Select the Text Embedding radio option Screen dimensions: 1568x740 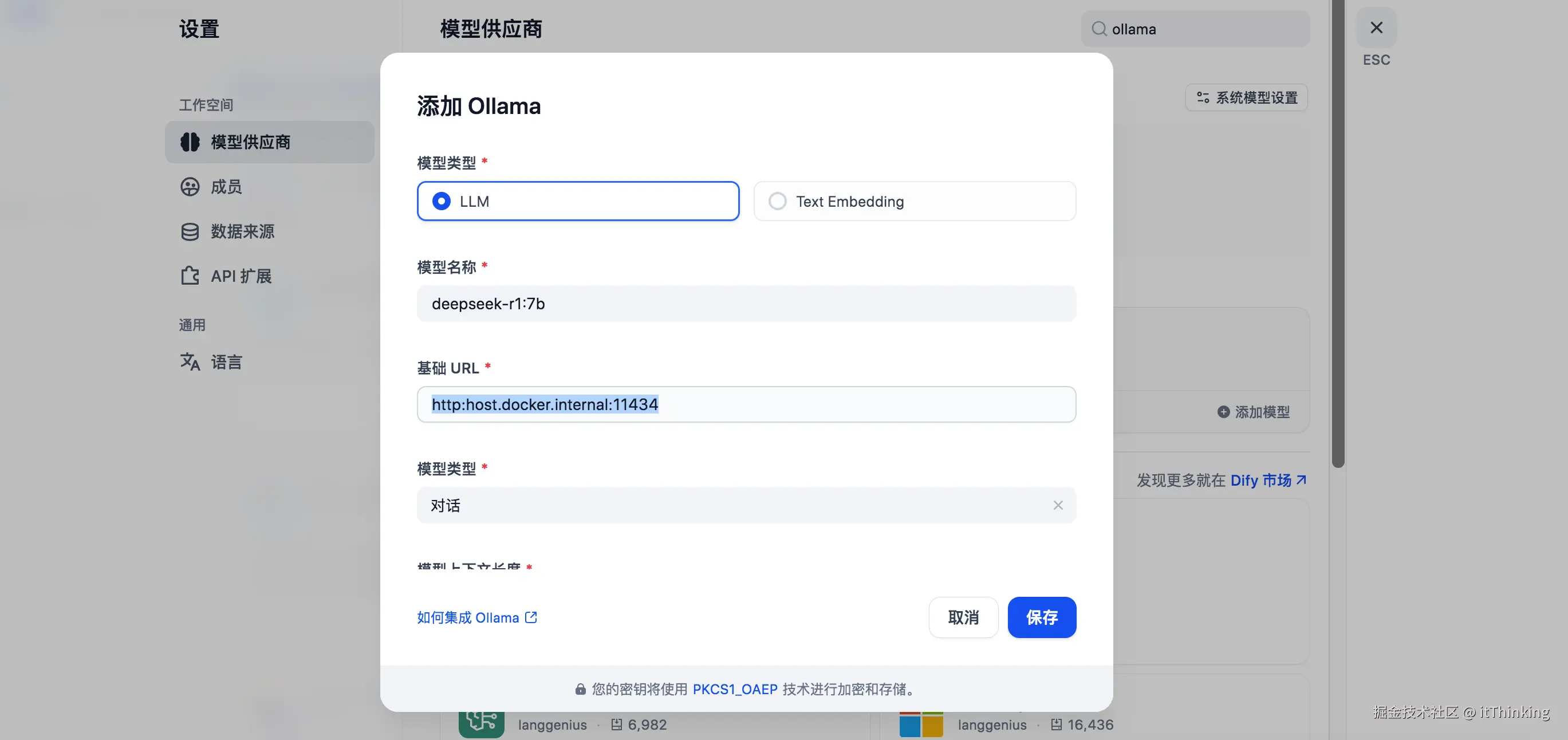[x=777, y=202]
